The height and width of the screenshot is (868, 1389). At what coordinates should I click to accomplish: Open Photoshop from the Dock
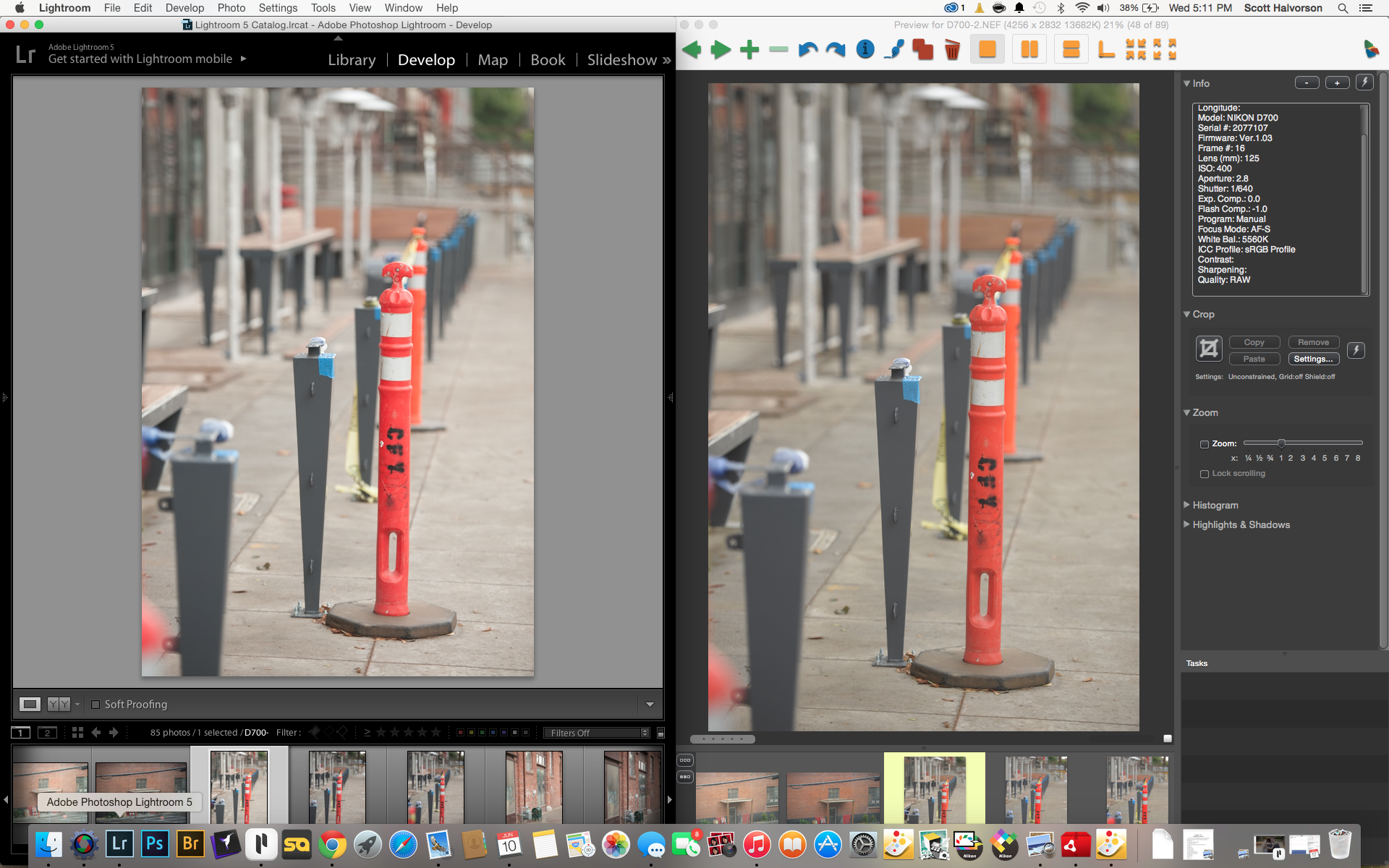[155, 844]
